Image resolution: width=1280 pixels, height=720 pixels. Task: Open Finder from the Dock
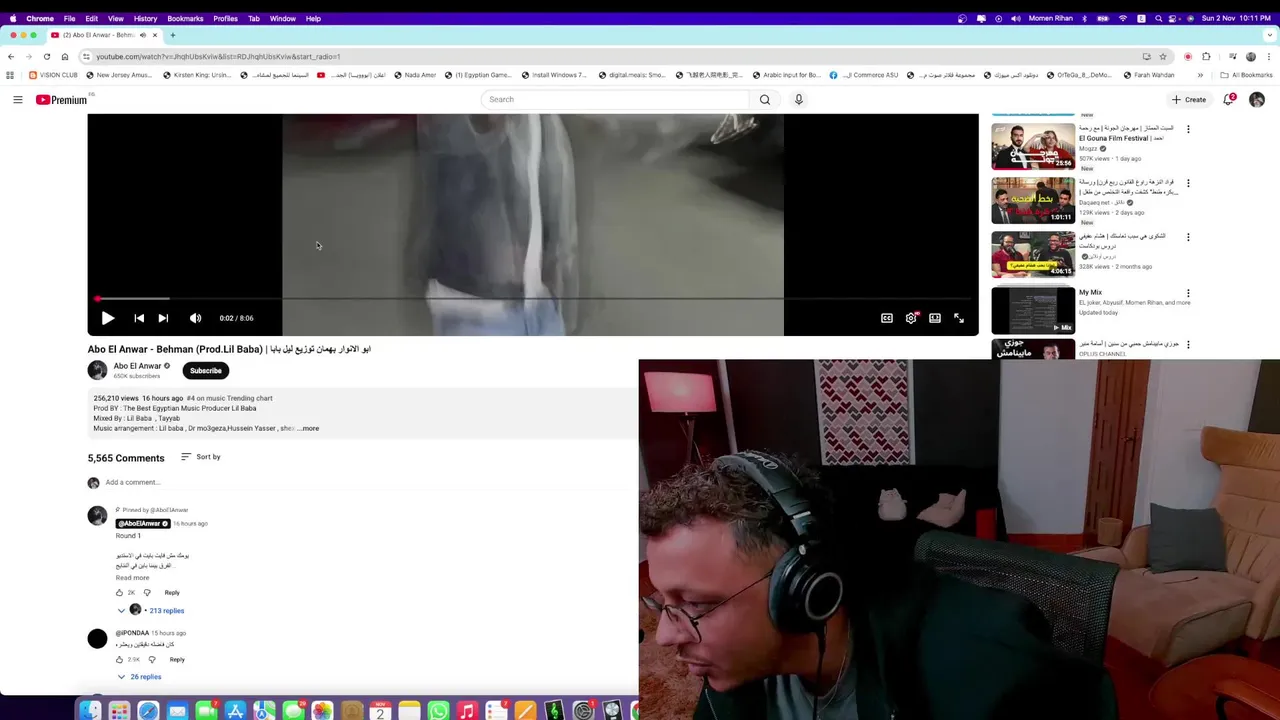tap(90, 711)
